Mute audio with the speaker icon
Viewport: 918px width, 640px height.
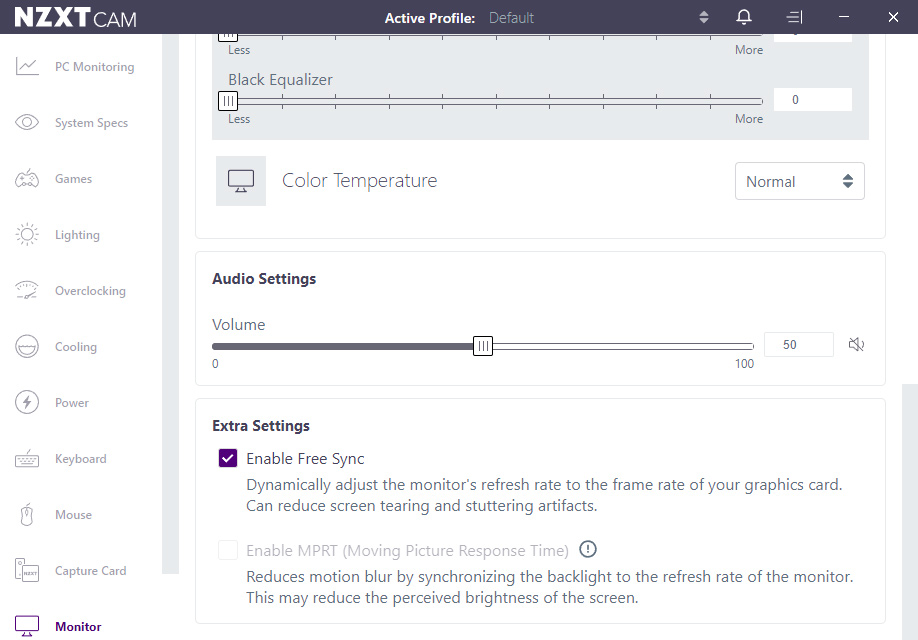856,345
